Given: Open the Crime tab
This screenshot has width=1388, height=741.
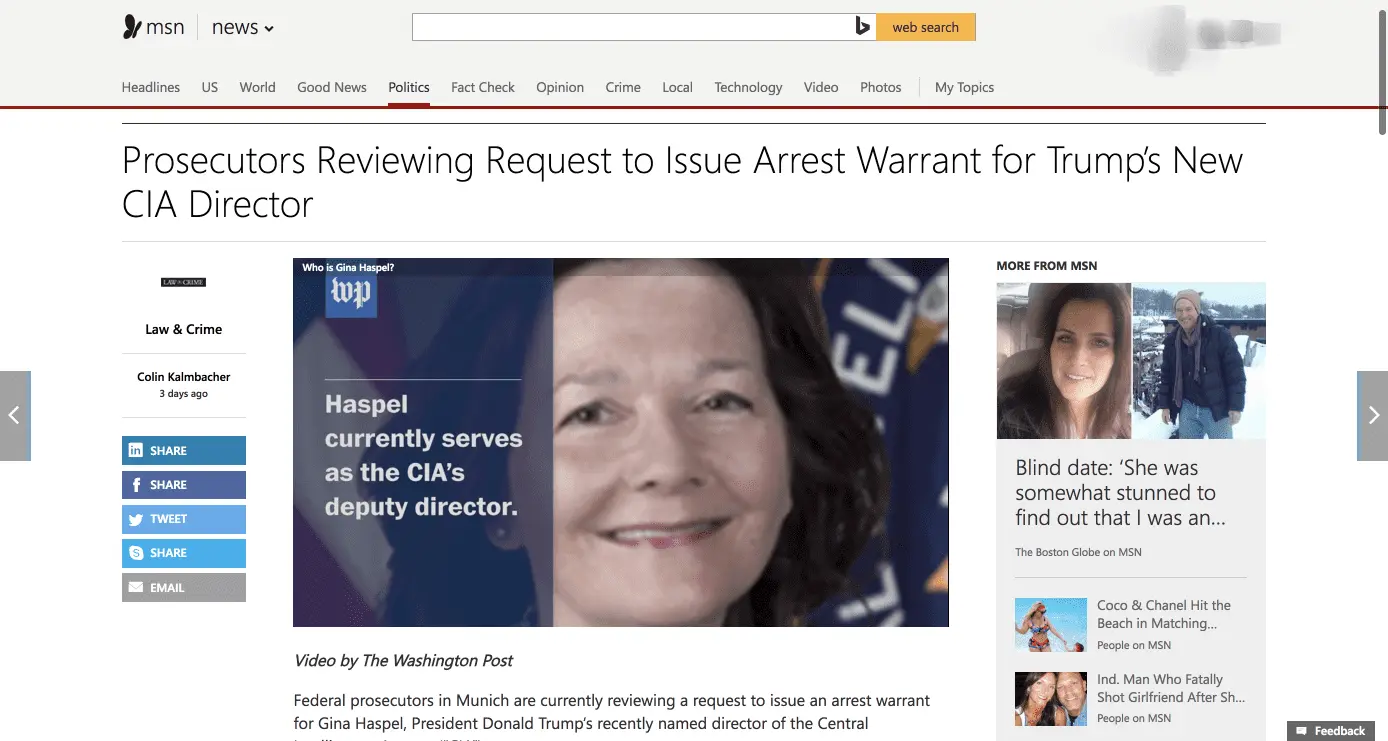Looking at the screenshot, I should tap(623, 87).
